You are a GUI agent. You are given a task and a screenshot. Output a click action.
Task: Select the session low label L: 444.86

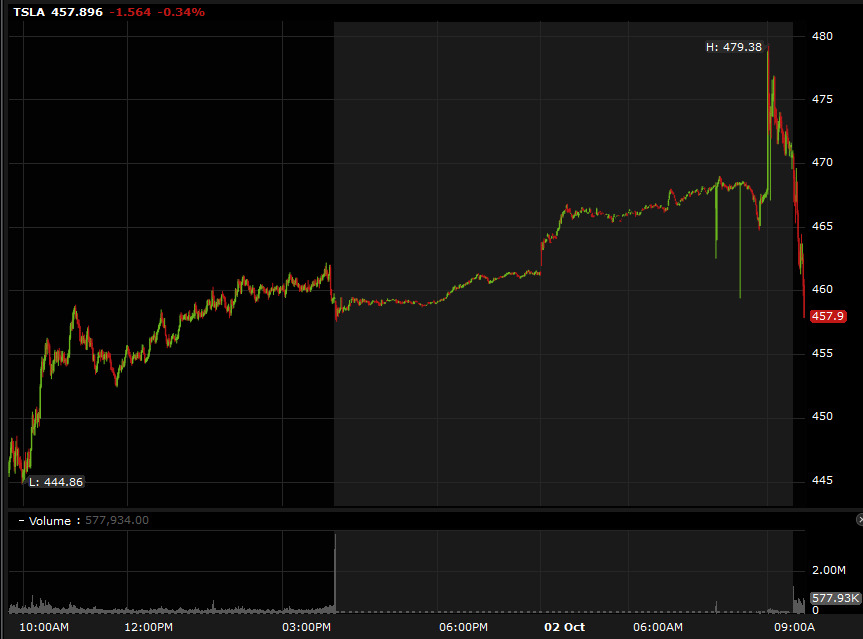[55, 482]
